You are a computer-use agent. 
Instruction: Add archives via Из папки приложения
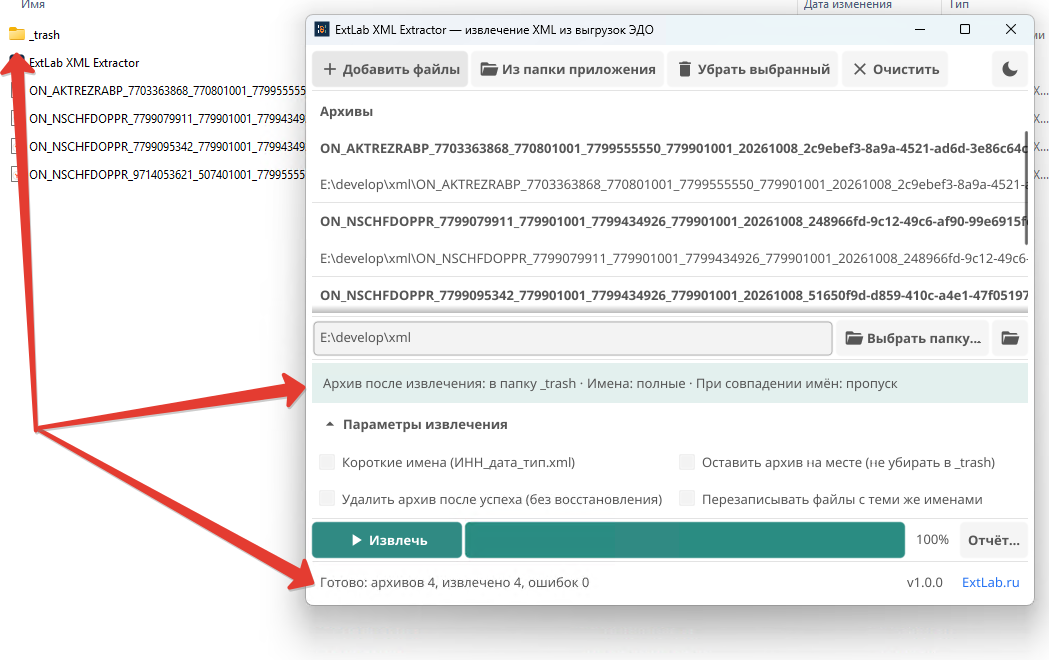[x=567, y=70]
